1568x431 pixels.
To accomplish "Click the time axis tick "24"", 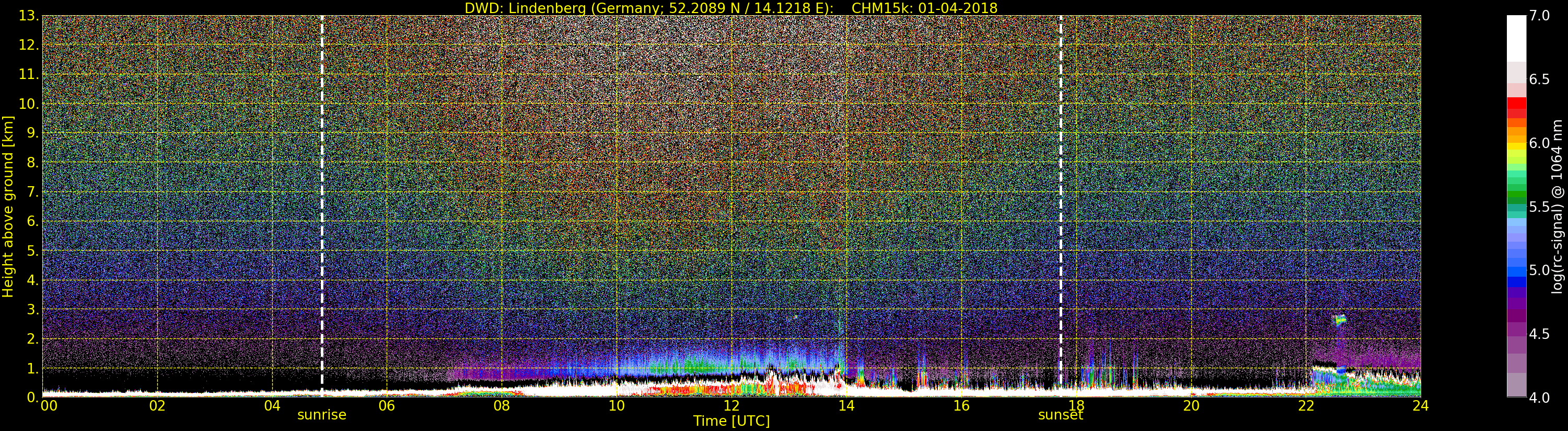I will (x=1421, y=406).
